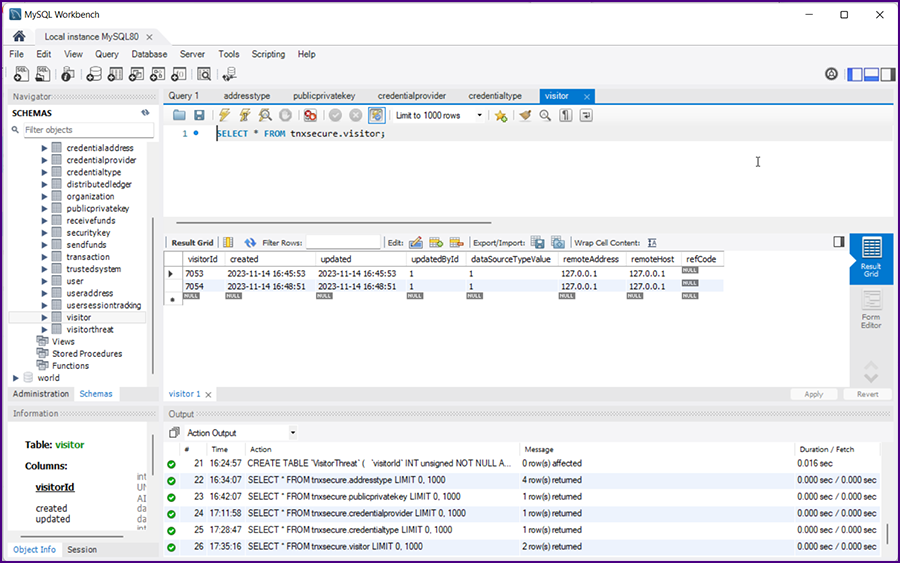Click the beautify query broom icon
The height and width of the screenshot is (563, 900).
pyautogui.click(x=525, y=116)
